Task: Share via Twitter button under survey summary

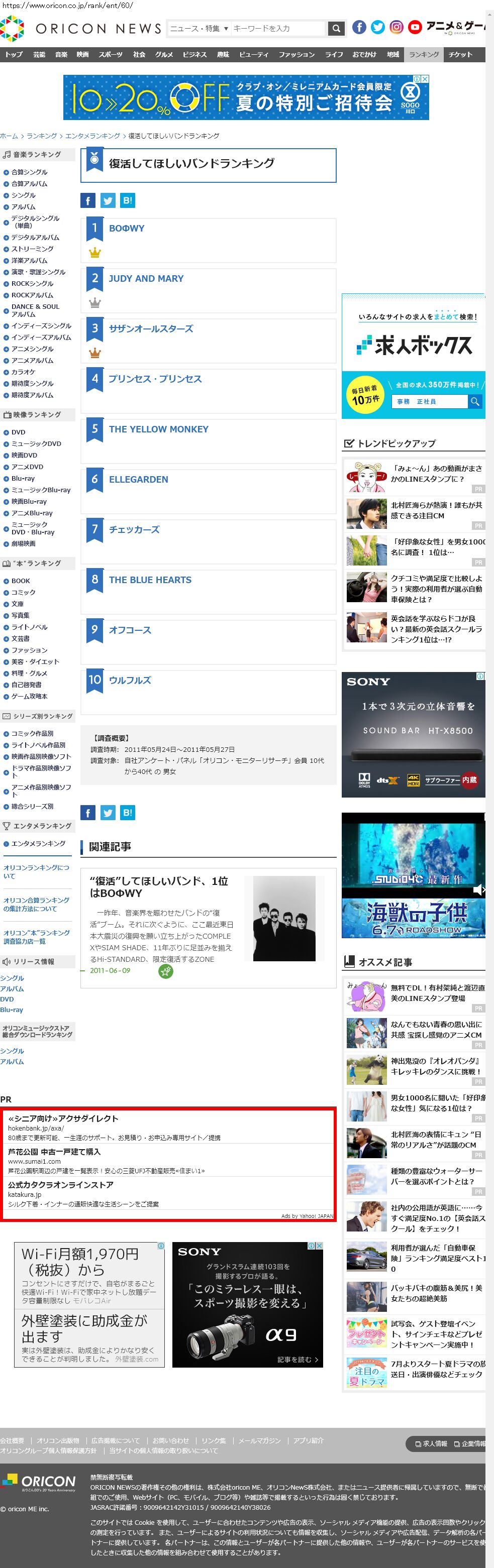Action: point(108,812)
